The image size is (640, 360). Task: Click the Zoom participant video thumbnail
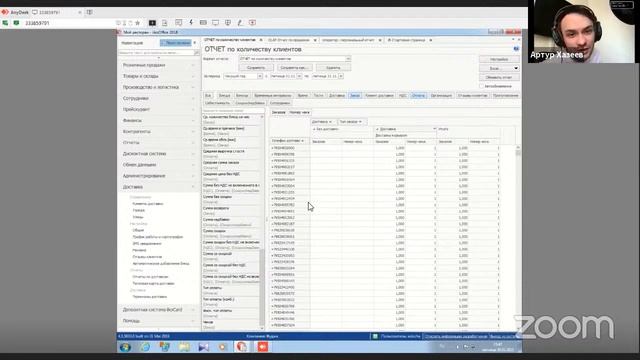pos(581,31)
